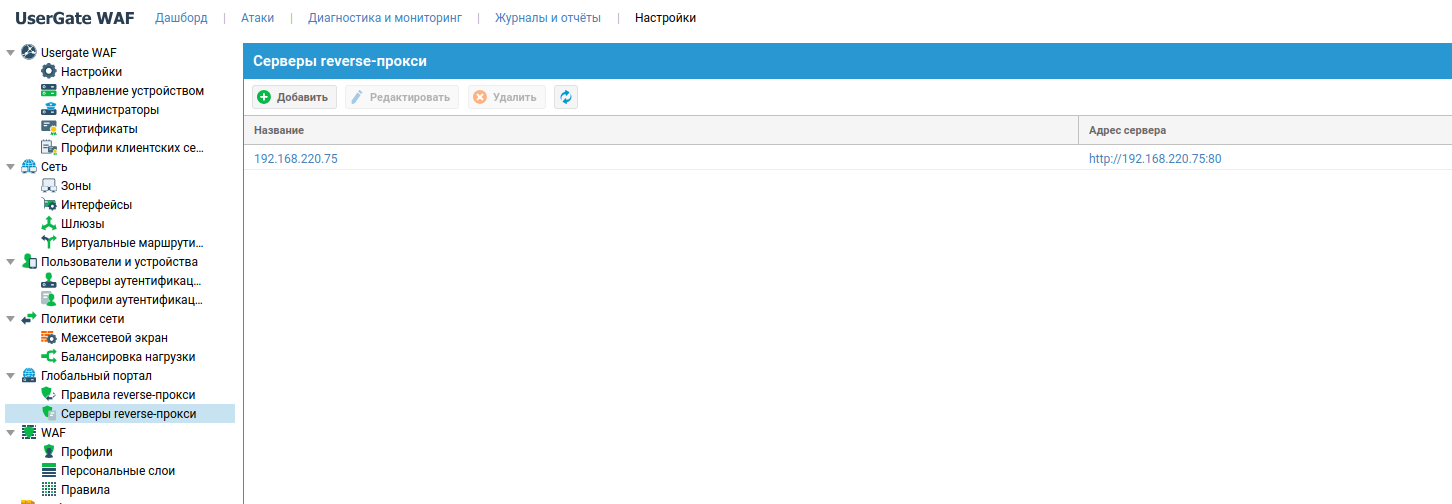1452x504 pixels.
Task: Open Балансировка нагрузки label
Action: tap(128, 357)
